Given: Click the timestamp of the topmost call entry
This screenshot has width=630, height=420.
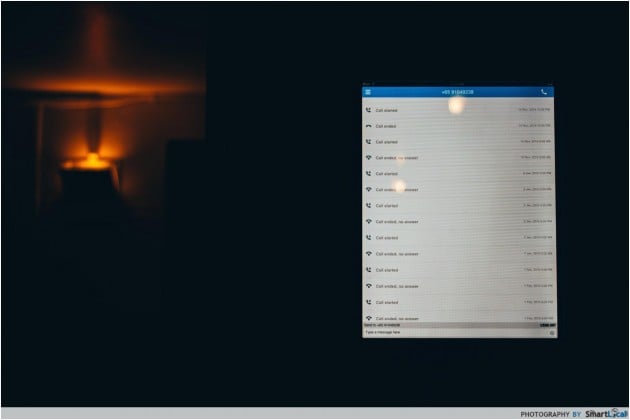Looking at the screenshot, I should coord(535,110).
